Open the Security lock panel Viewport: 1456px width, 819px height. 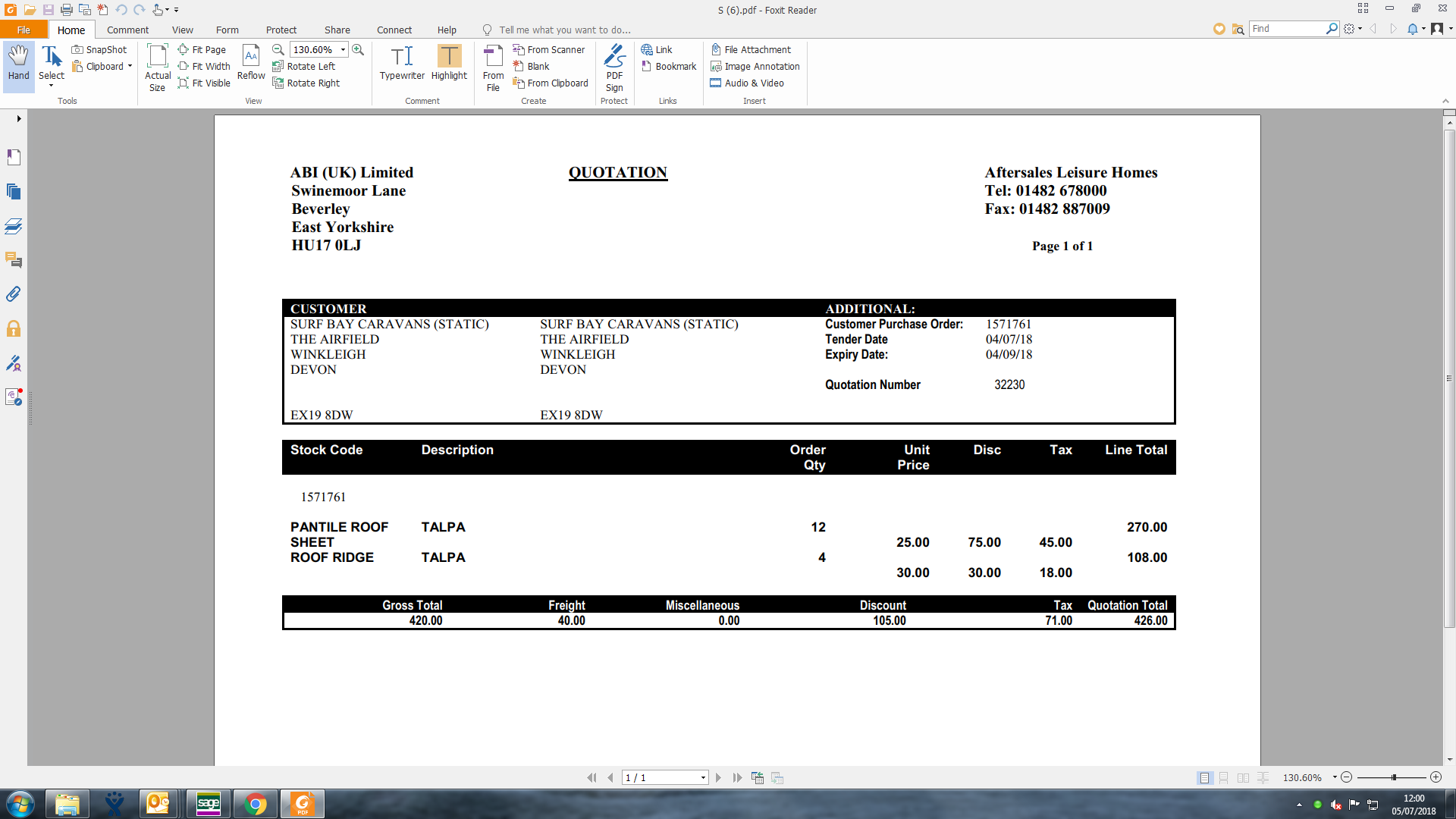click(14, 328)
